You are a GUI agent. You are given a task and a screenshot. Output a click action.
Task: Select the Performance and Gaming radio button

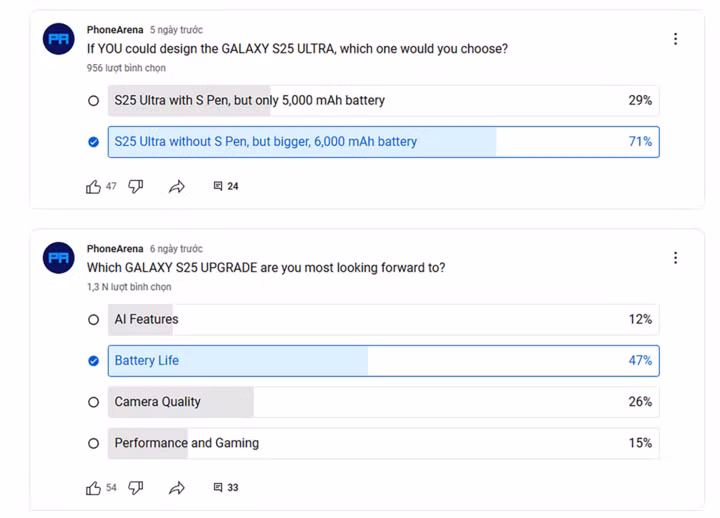[93, 443]
